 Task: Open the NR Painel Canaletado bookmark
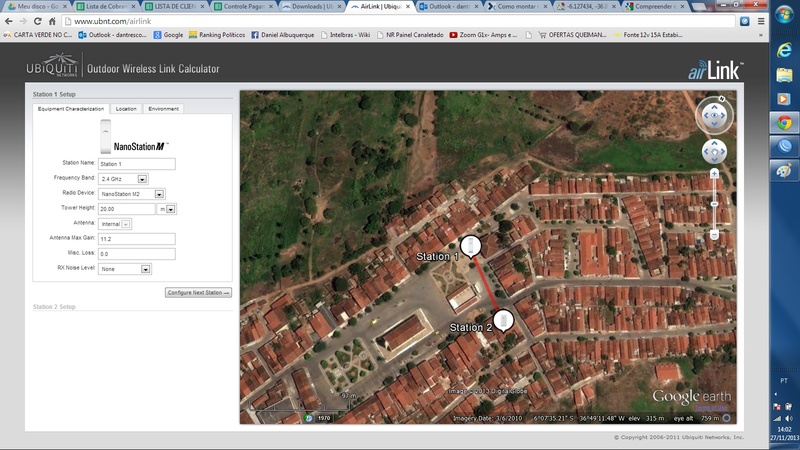410,35
